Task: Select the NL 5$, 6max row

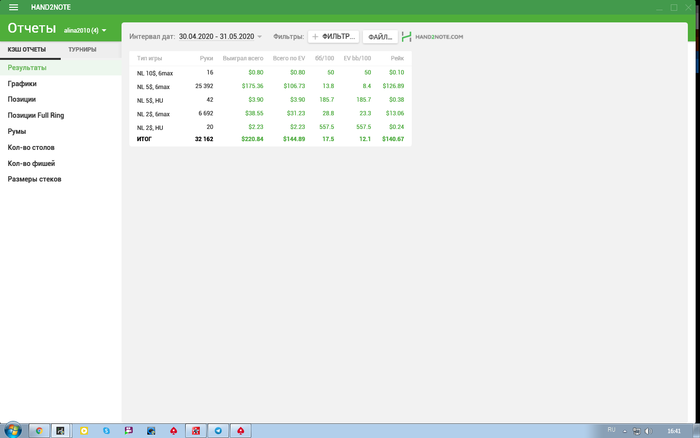Action: pyautogui.click(x=270, y=86)
